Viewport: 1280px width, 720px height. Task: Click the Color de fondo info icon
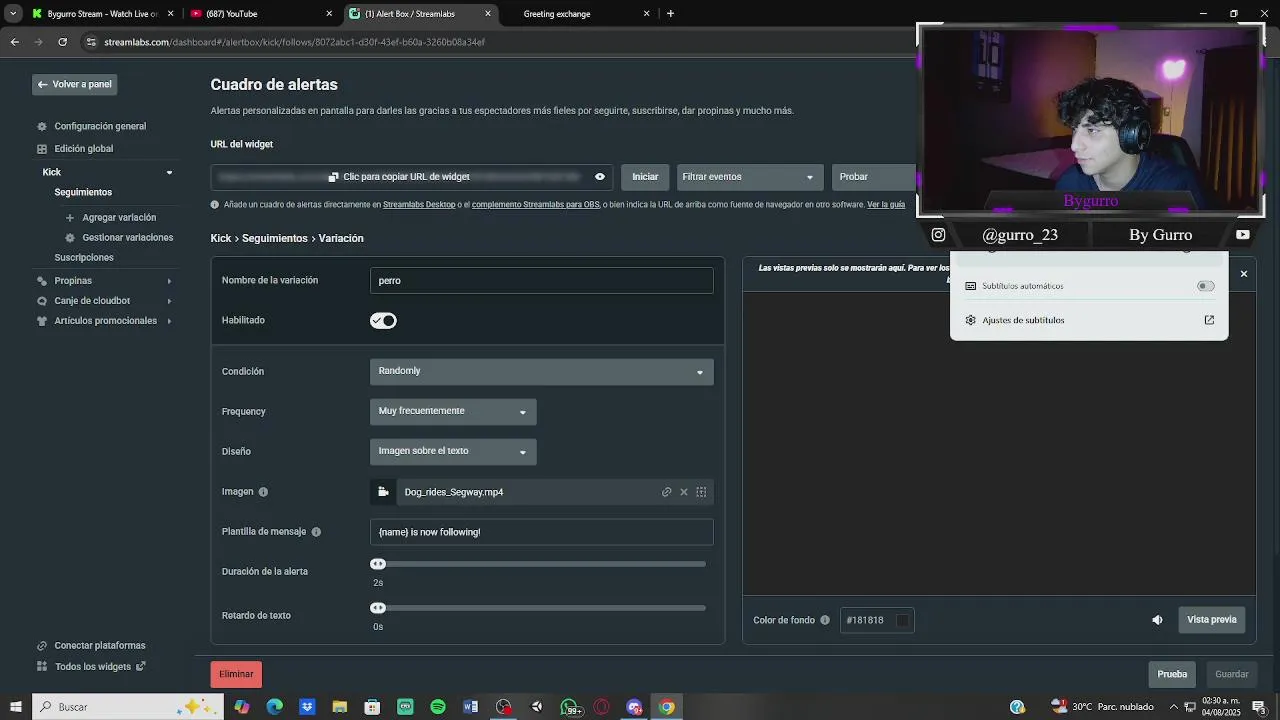(x=825, y=620)
